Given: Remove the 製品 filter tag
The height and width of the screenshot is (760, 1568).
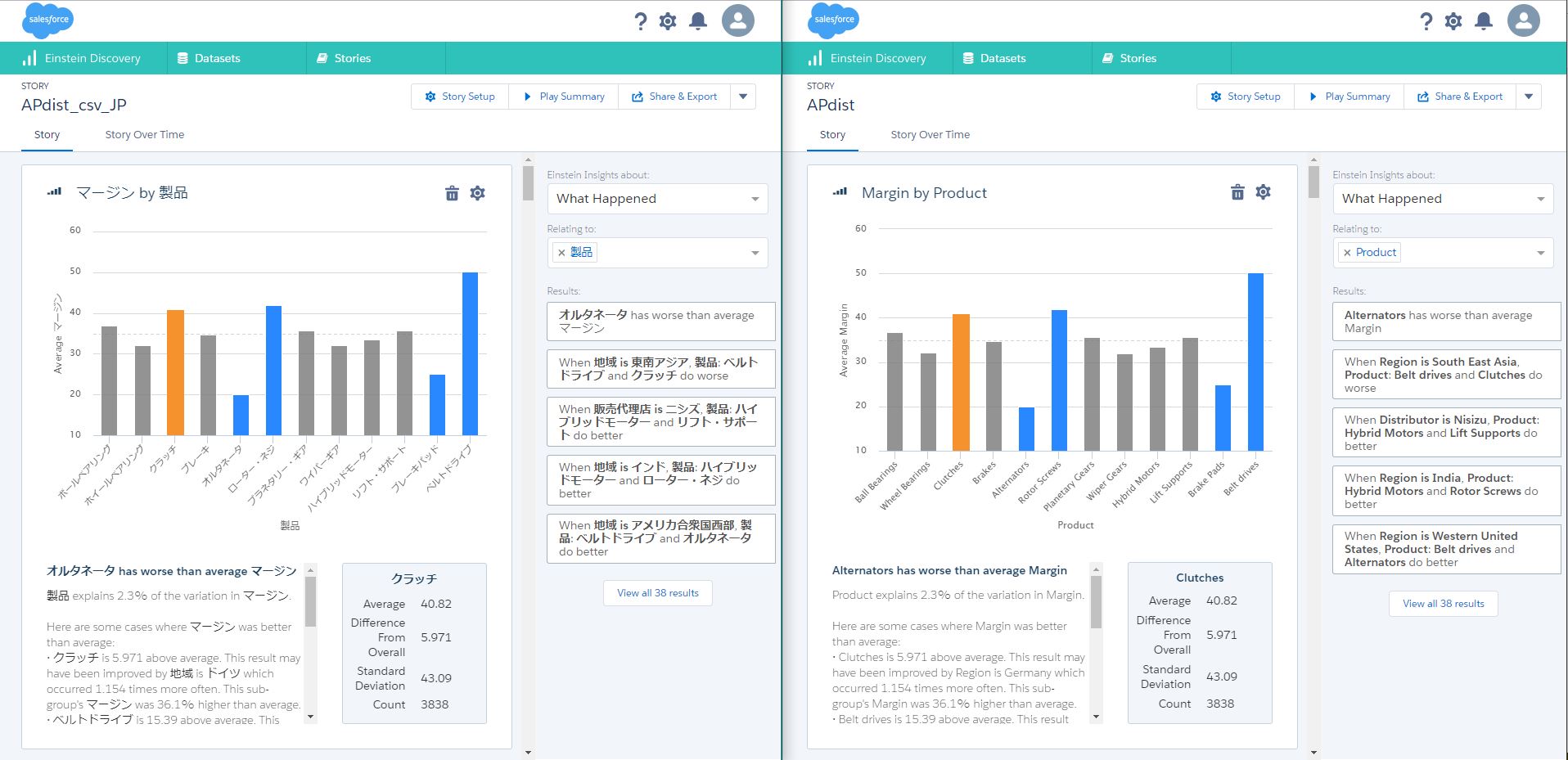Looking at the screenshot, I should tap(561, 253).
